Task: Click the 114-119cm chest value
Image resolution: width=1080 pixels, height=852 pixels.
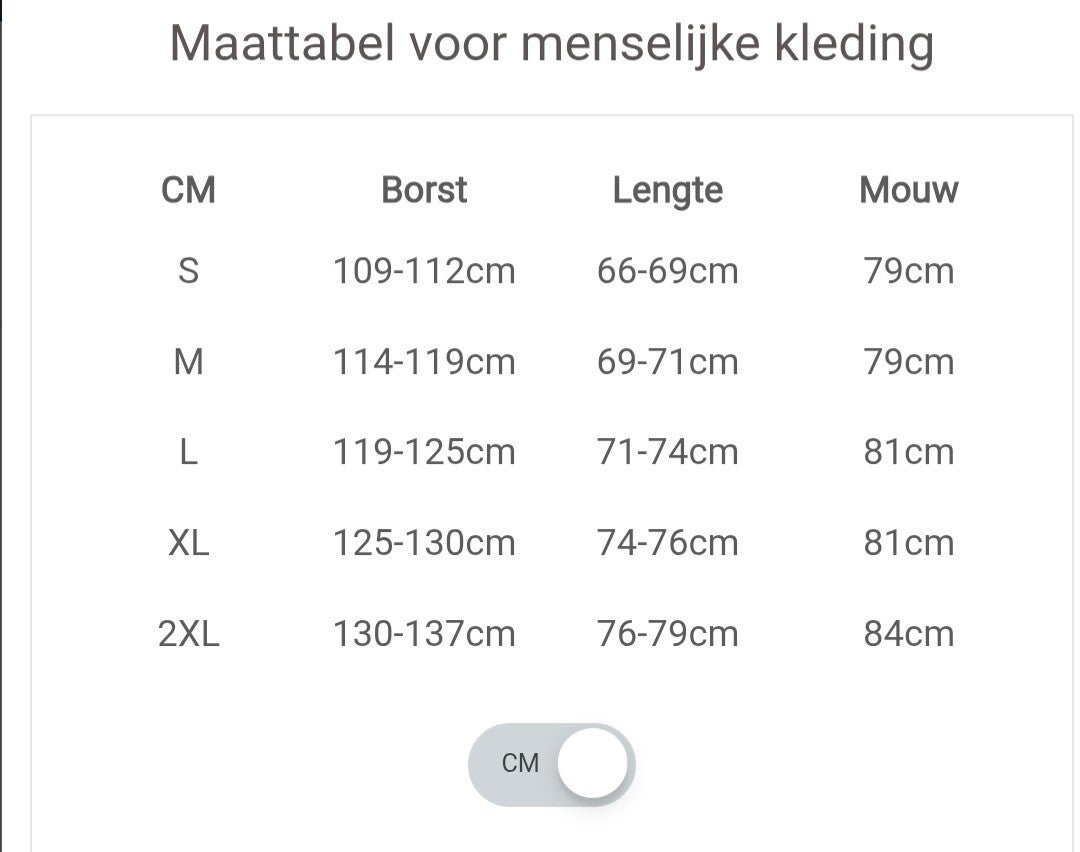Action: coord(424,362)
